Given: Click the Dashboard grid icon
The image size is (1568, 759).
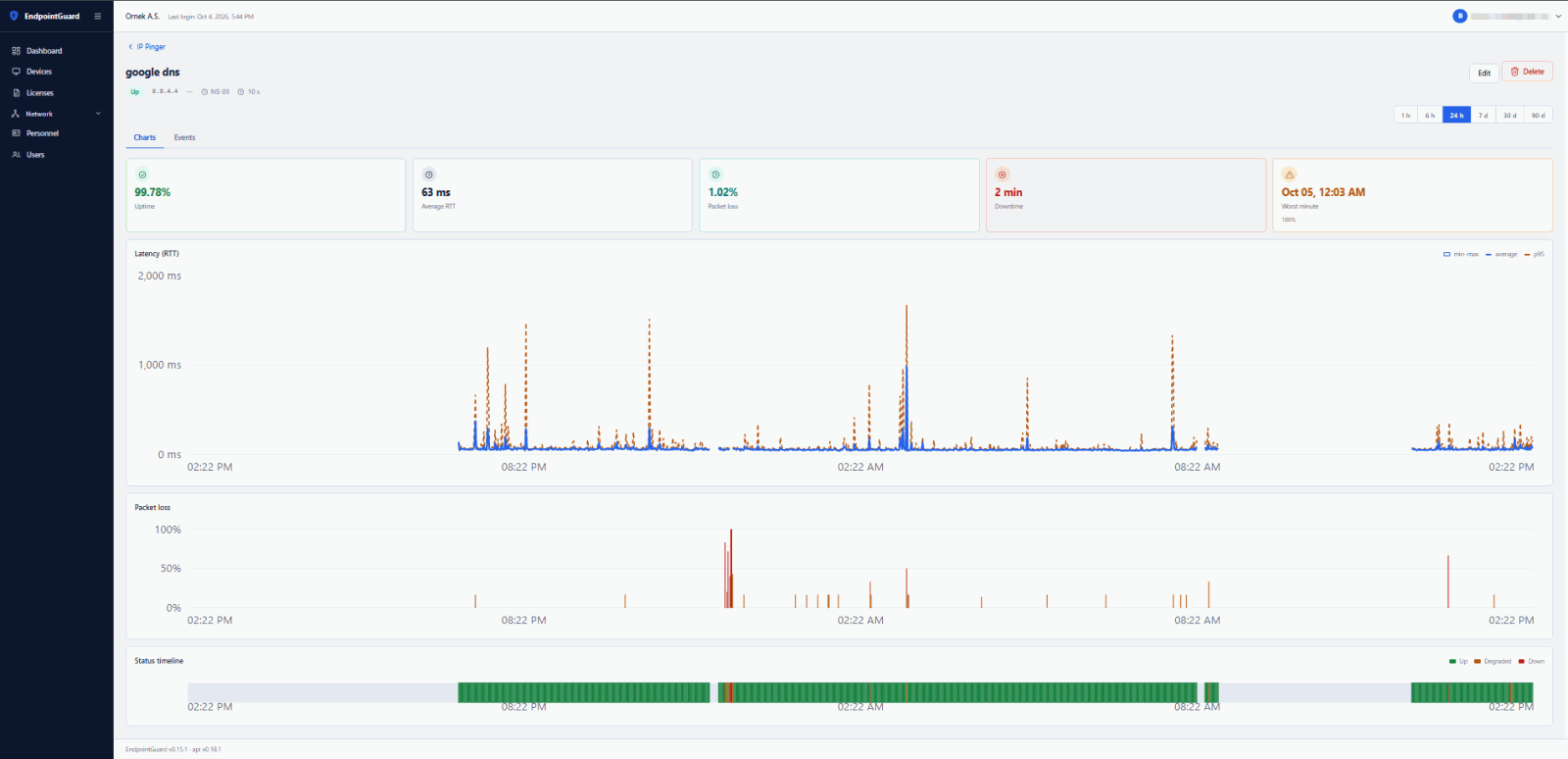Looking at the screenshot, I should [x=16, y=51].
